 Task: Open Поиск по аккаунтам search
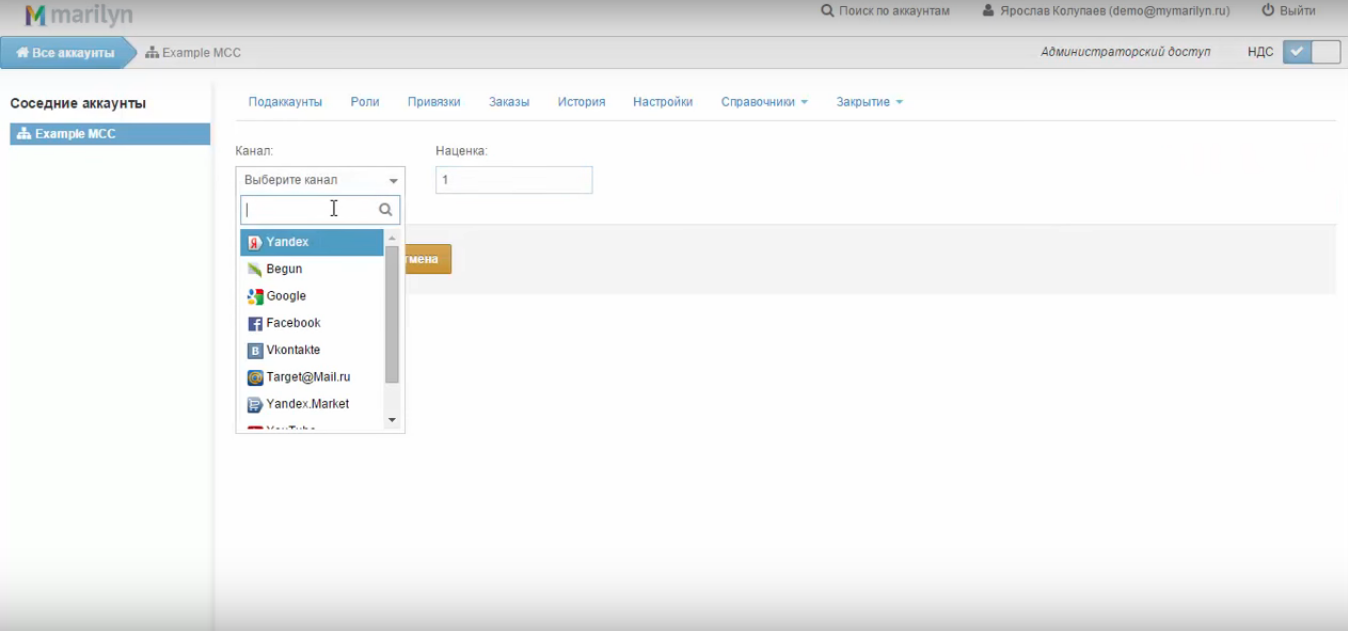pyautogui.click(x=885, y=11)
